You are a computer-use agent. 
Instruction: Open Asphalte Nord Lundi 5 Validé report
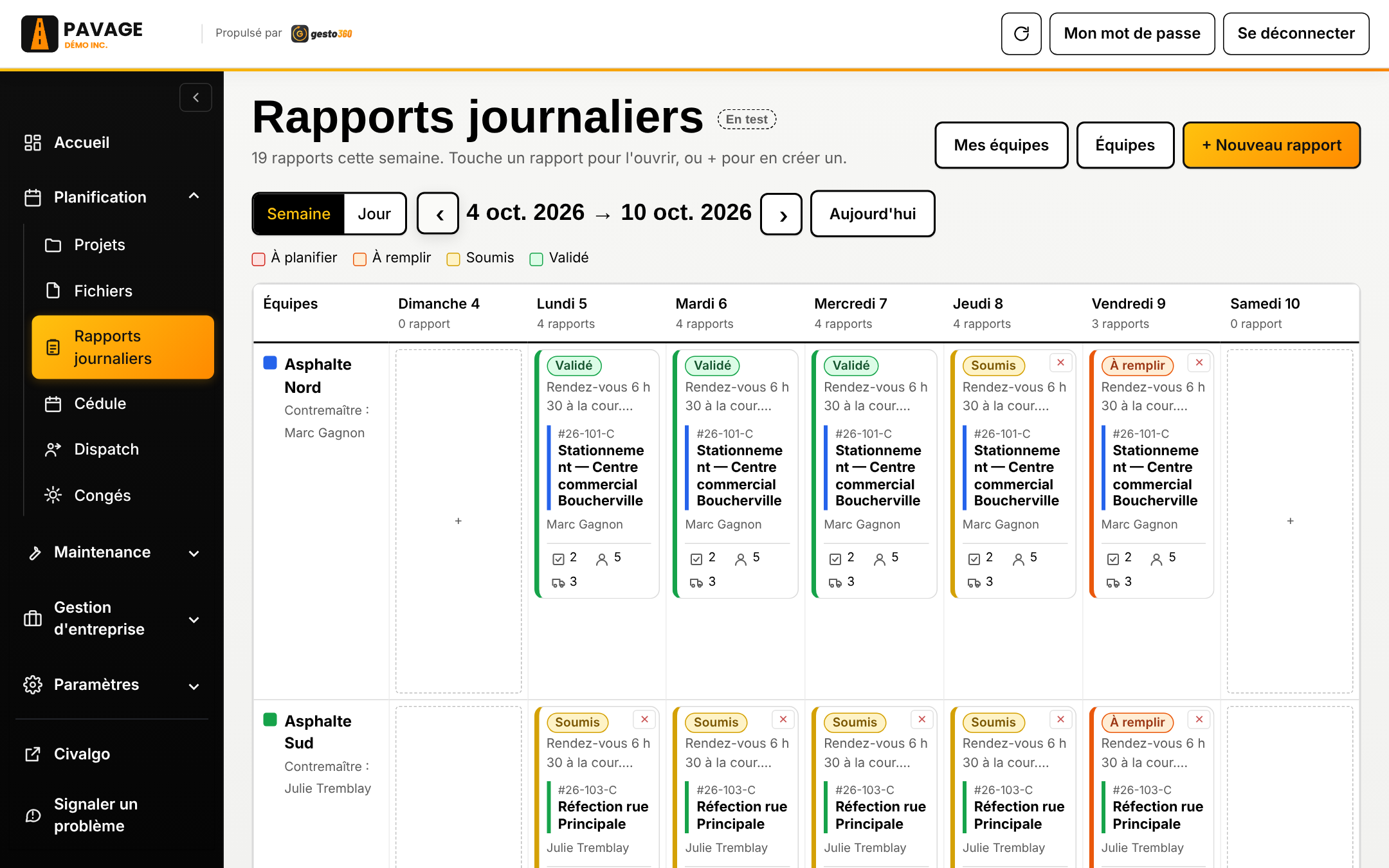[x=597, y=474]
